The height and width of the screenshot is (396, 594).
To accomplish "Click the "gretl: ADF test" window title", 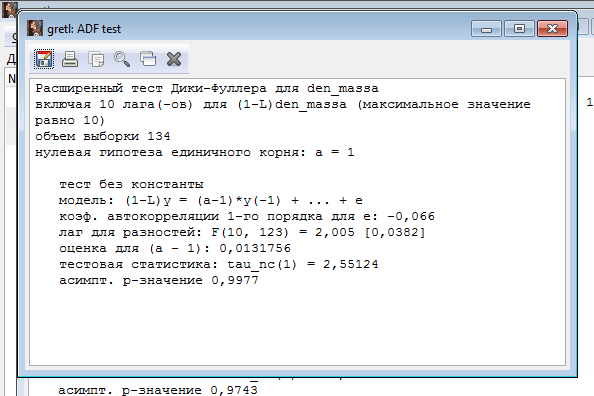I will (84, 29).
